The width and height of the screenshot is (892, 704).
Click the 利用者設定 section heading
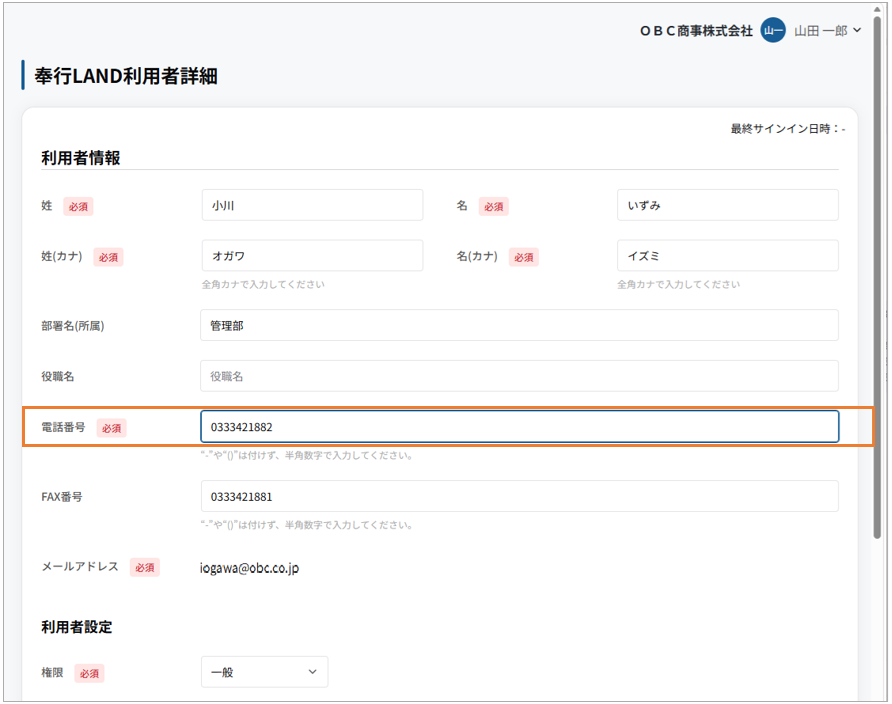77,627
